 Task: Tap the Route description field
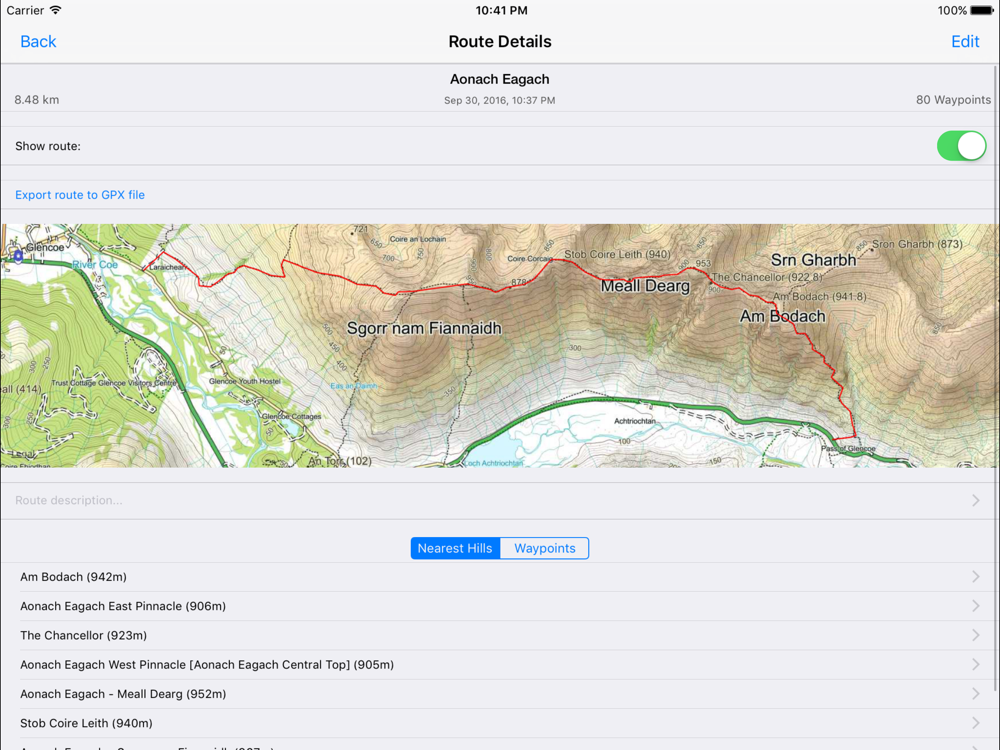point(498,501)
